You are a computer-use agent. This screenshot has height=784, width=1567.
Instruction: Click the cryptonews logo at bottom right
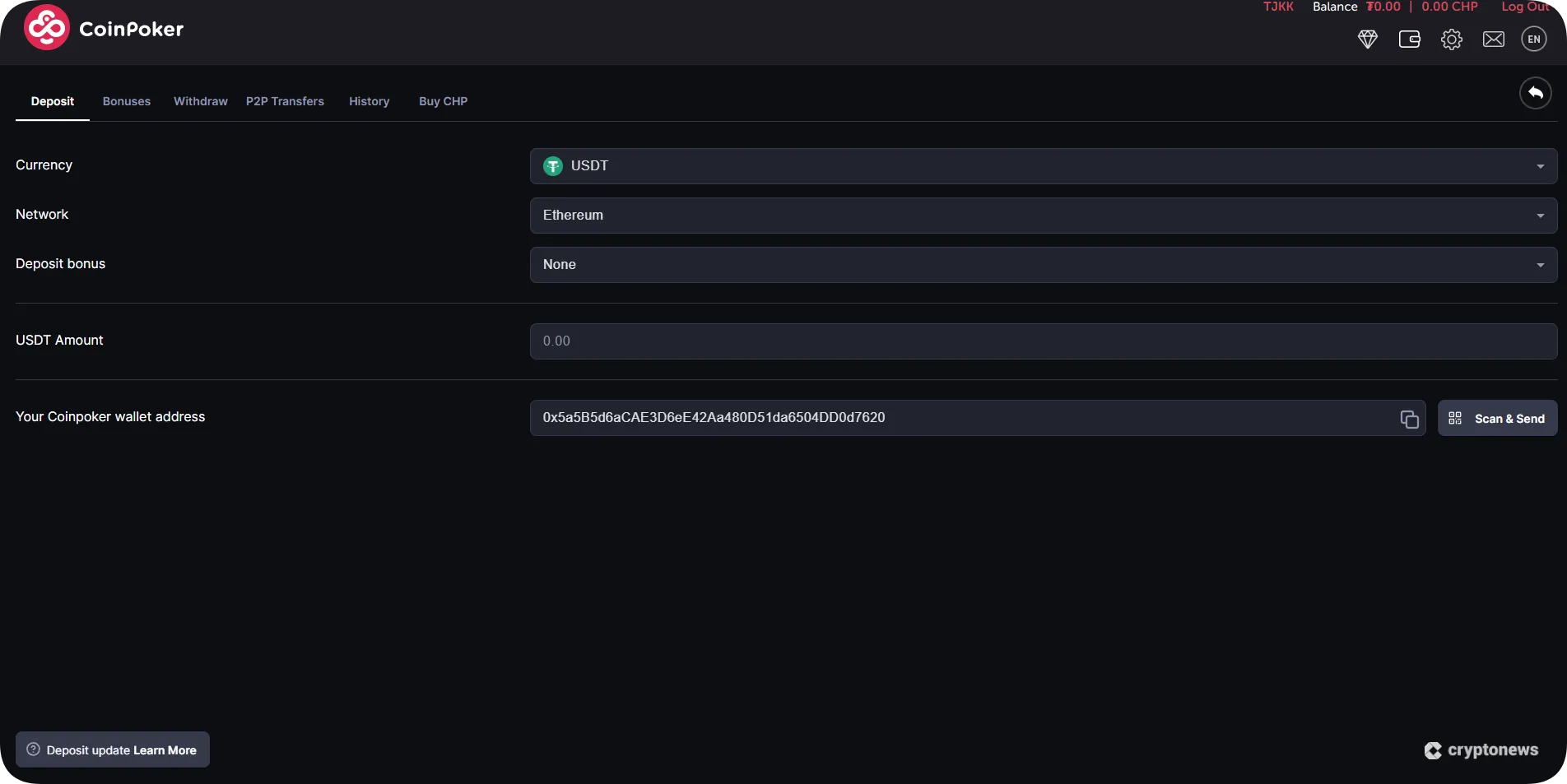tap(1481, 749)
